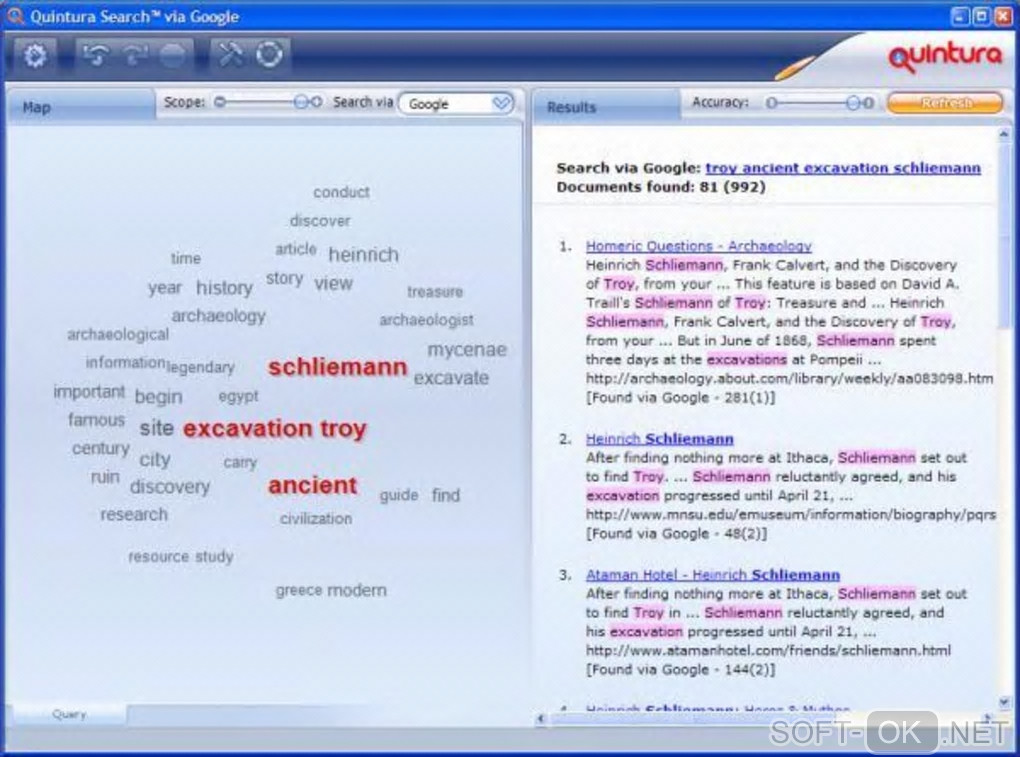Open the Search via Google dropdown
This screenshot has height=757, width=1020.
pyautogui.click(x=456, y=103)
